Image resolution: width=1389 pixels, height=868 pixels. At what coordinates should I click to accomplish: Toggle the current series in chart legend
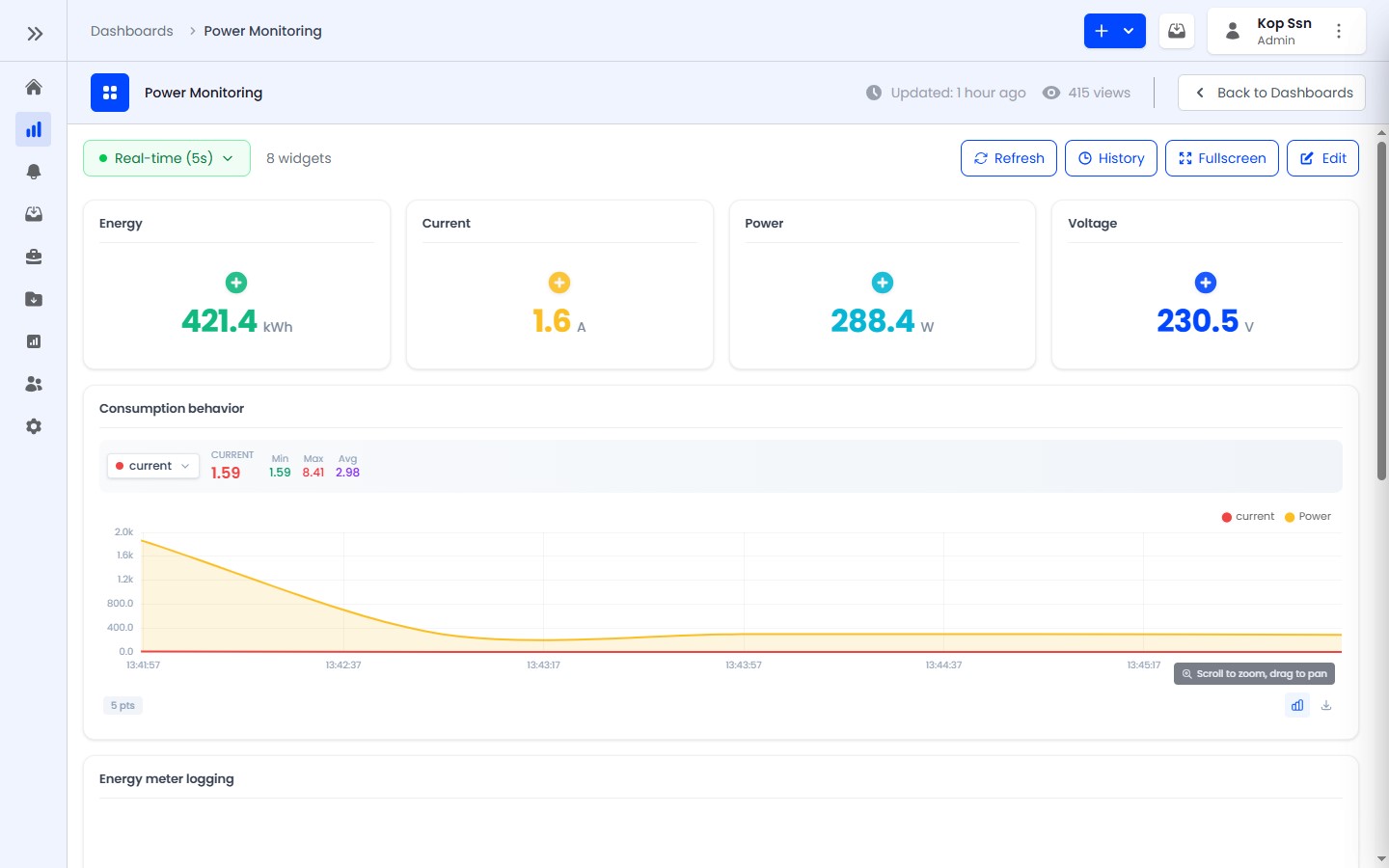(1248, 517)
